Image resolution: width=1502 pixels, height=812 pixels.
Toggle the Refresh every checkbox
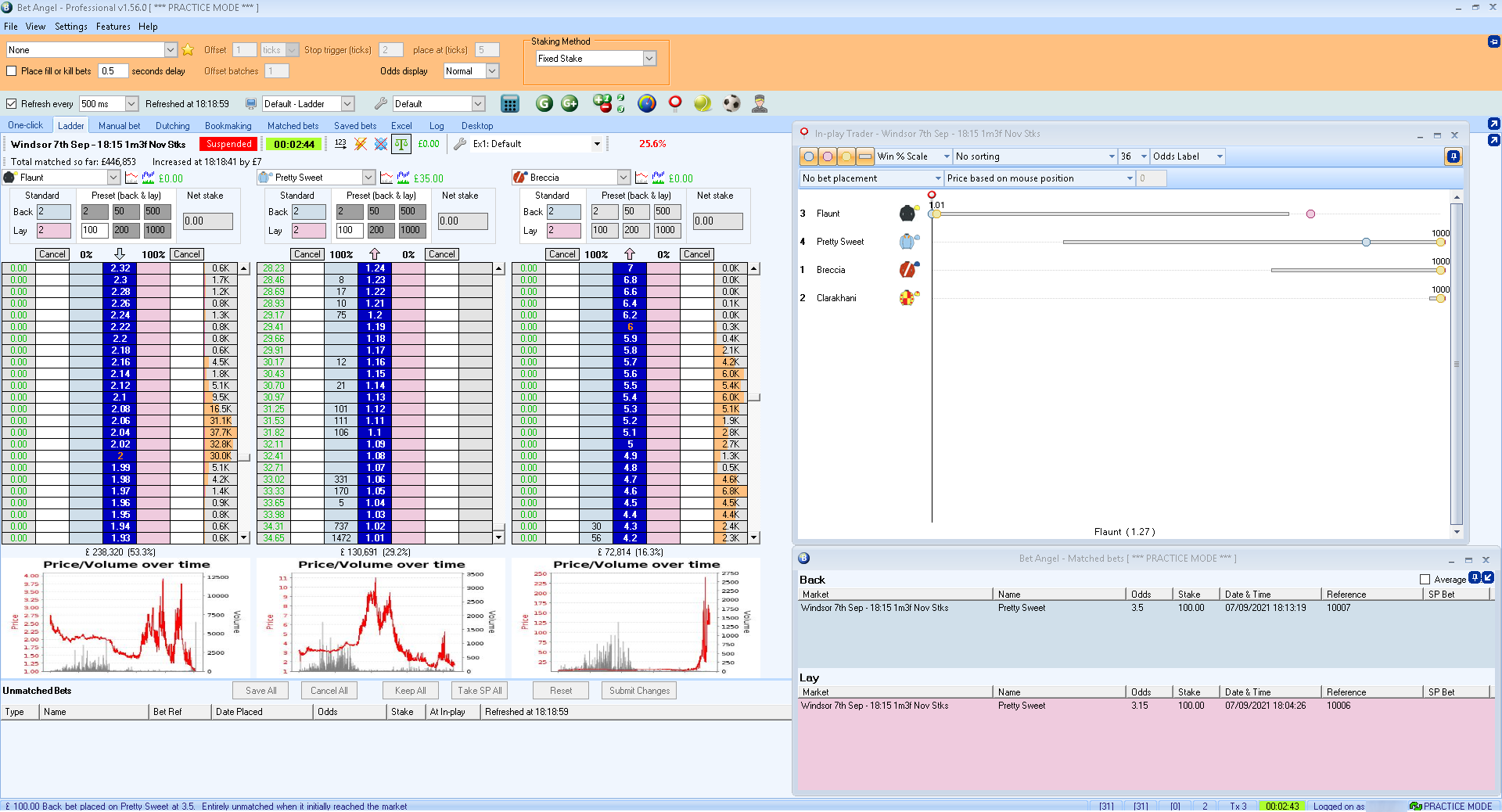12,104
